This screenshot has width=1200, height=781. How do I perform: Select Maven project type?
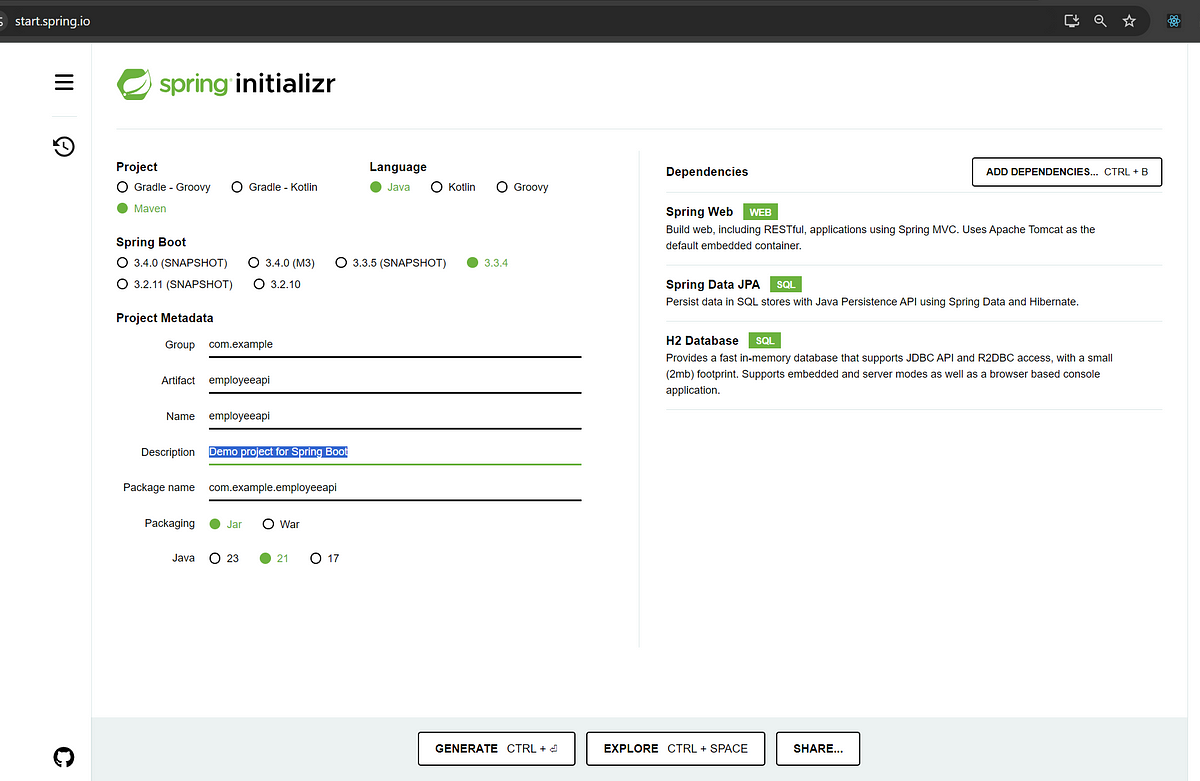[x=142, y=208]
